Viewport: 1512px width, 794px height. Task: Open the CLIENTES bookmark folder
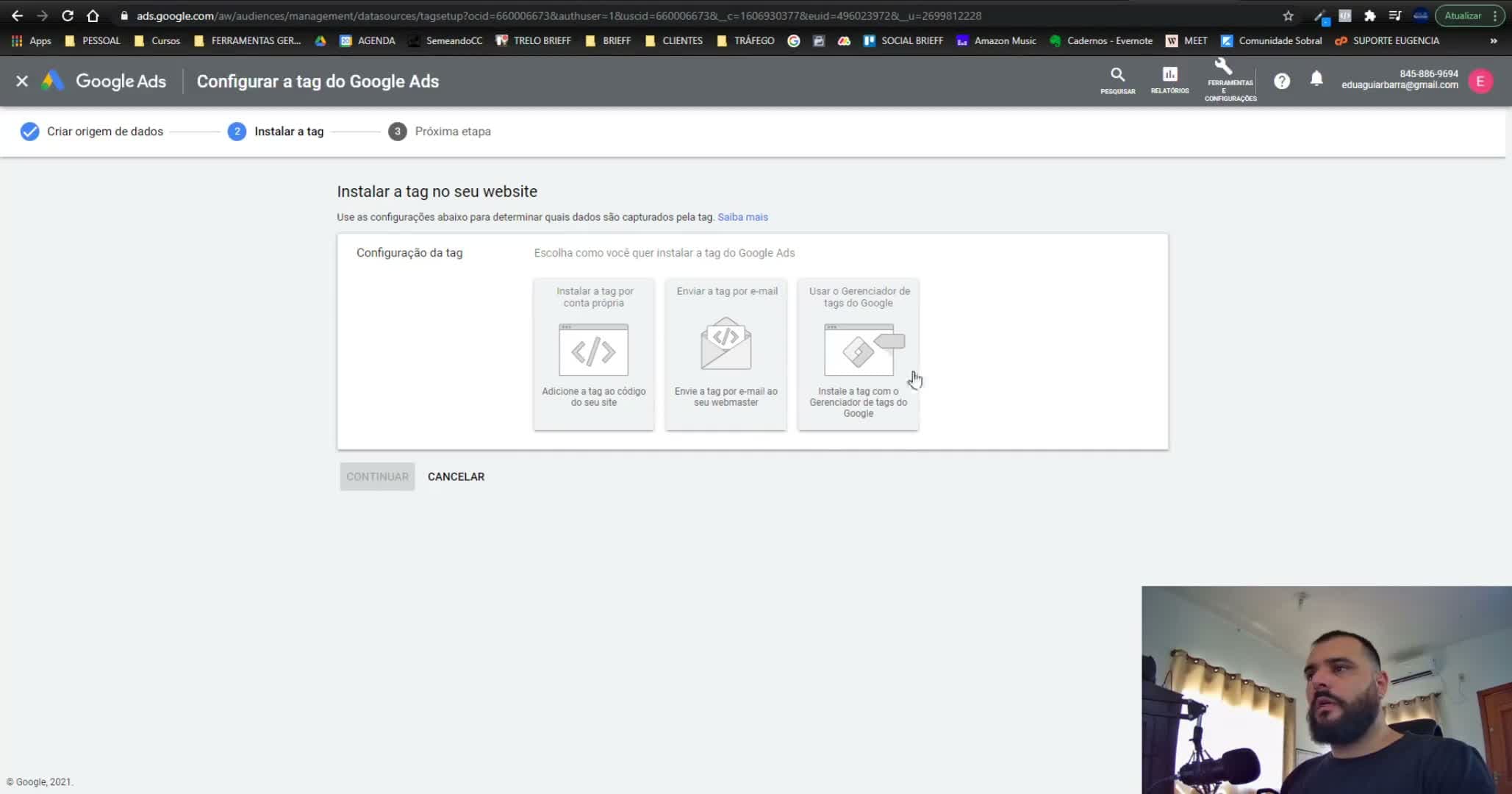coord(674,40)
